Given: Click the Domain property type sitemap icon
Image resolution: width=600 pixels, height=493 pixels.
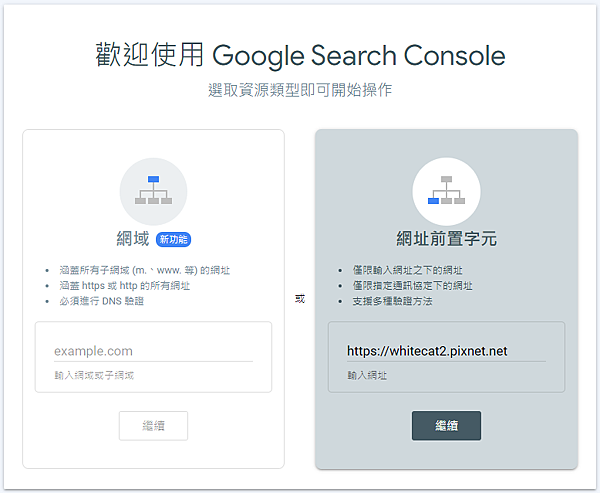Looking at the screenshot, I should [x=153, y=190].
